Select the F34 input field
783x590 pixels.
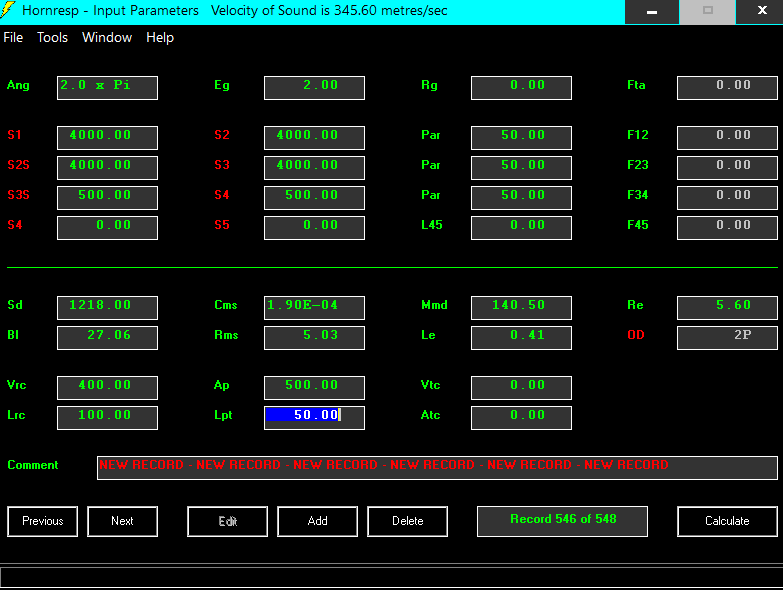(727, 198)
